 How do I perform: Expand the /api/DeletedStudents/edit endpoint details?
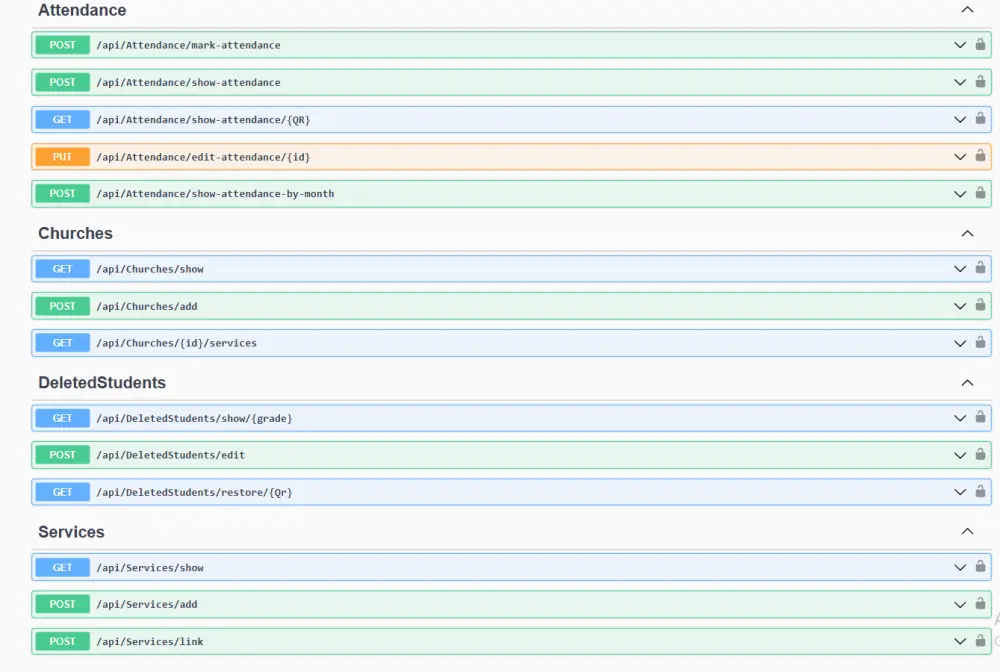[500, 454]
